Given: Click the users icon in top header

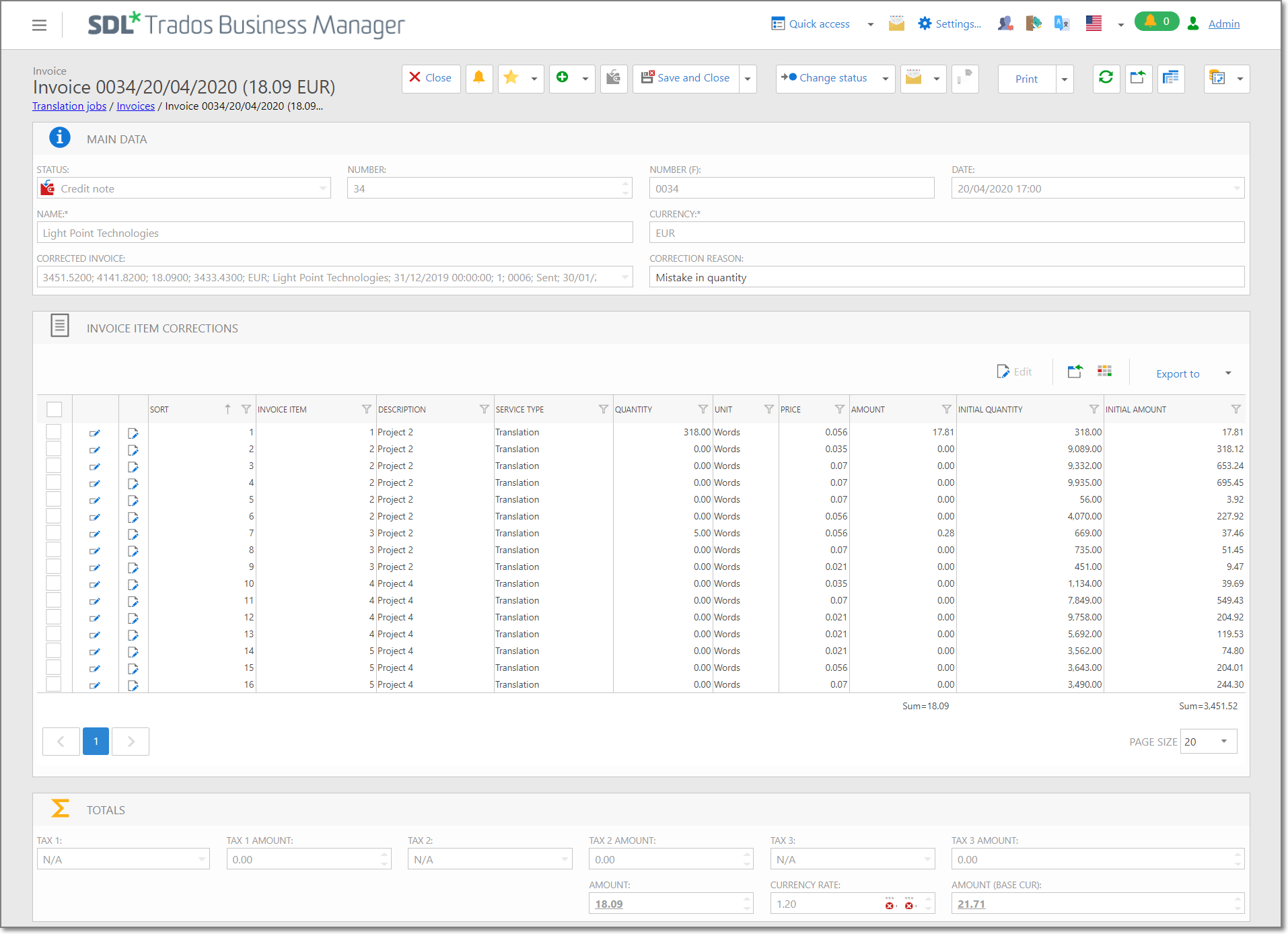Looking at the screenshot, I should pyautogui.click(x=1005, y=24).
